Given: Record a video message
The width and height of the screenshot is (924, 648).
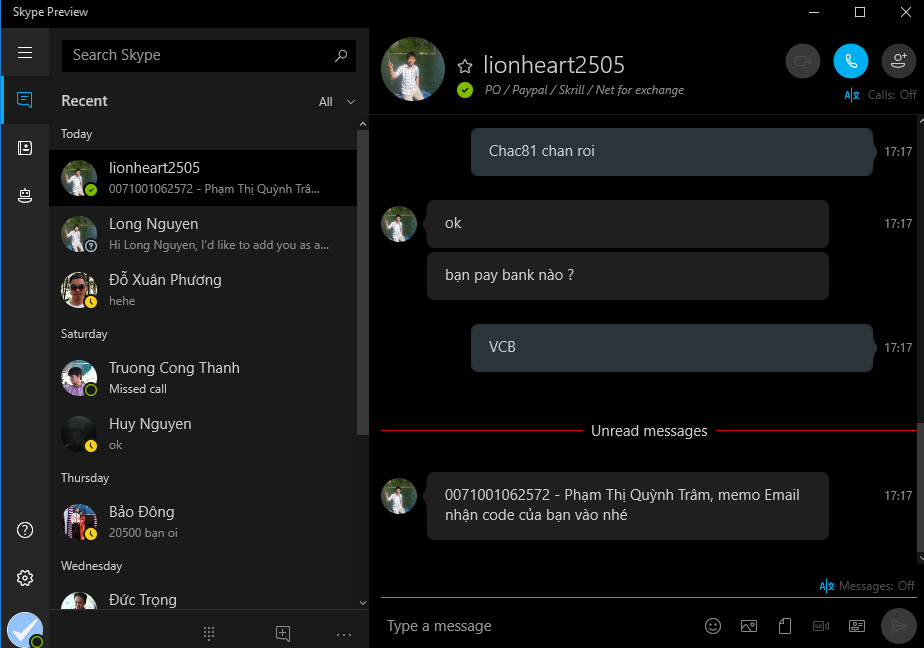Looking at the screenshot, I should 821,626.
